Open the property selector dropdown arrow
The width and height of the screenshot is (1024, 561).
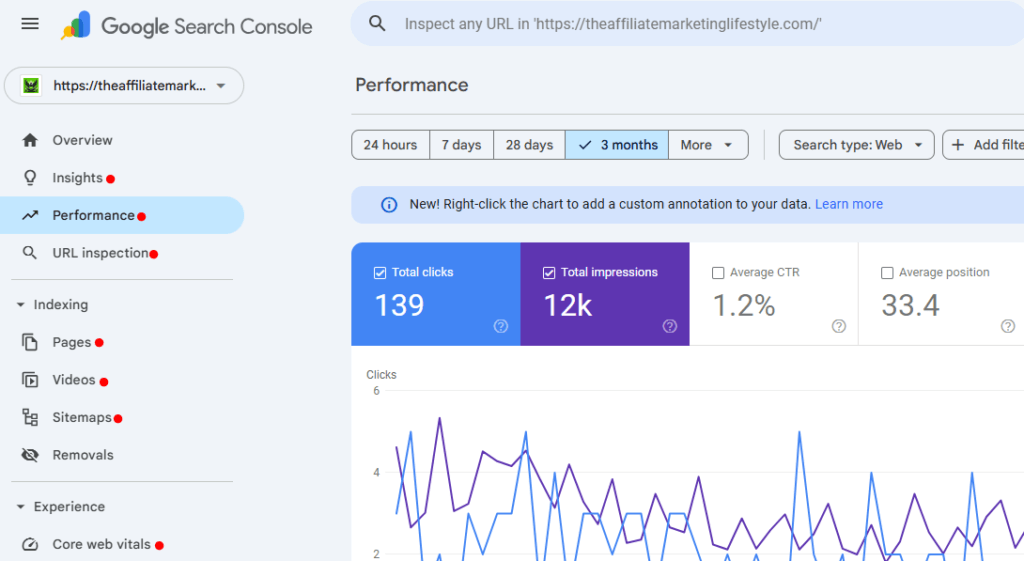click(x=221, y=86)
